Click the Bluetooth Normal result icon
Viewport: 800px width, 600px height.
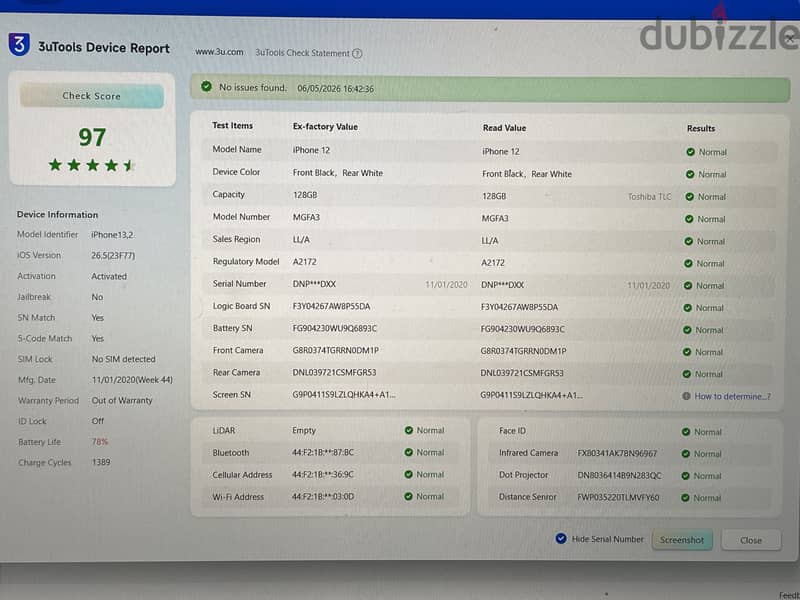[408, 453]
